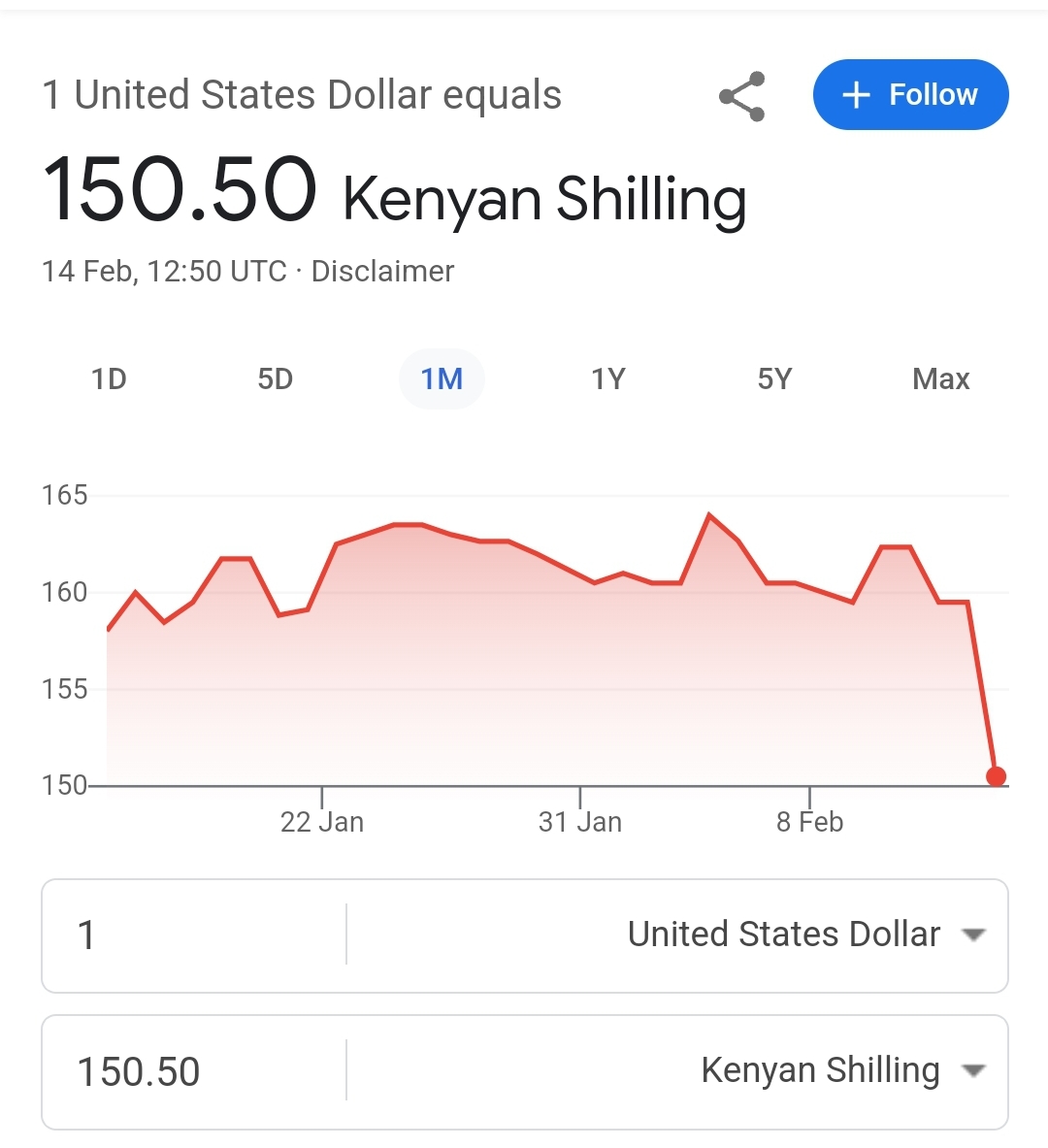
Task: Edit the 150.50 shilling amount field
Action: (x=194, y=1072)
